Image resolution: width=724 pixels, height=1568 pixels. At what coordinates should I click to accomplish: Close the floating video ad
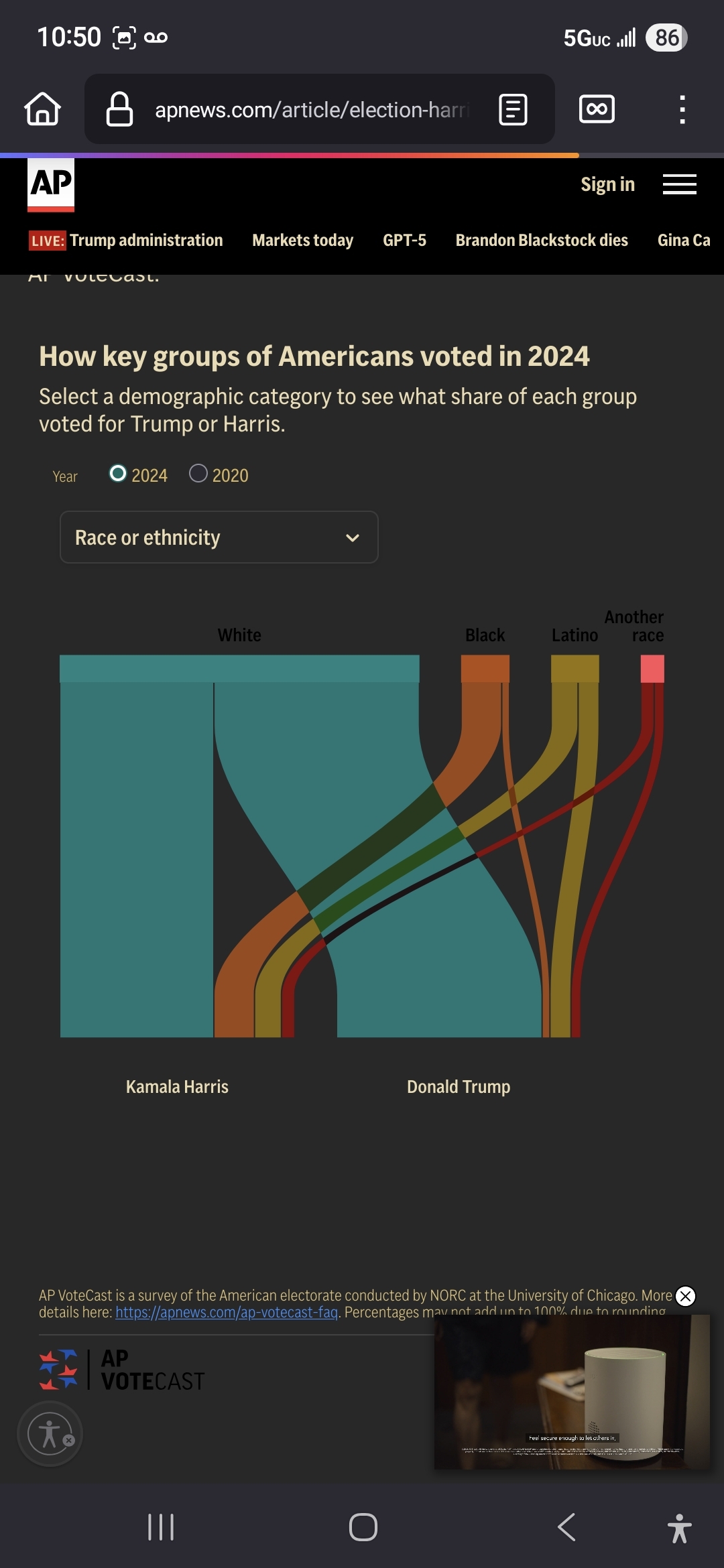pos(685,1296)
